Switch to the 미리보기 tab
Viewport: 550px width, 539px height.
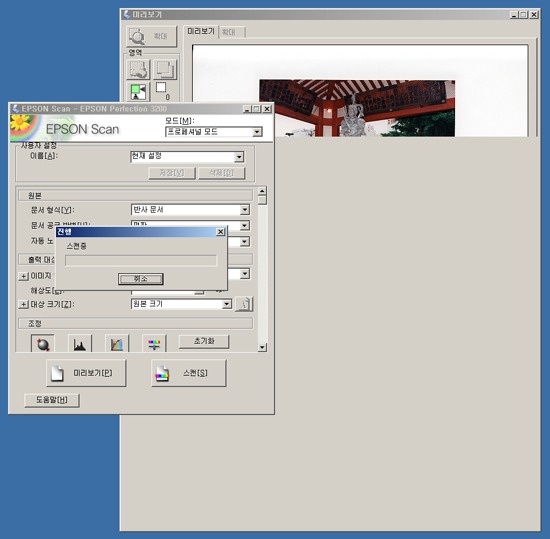[201, 32]
